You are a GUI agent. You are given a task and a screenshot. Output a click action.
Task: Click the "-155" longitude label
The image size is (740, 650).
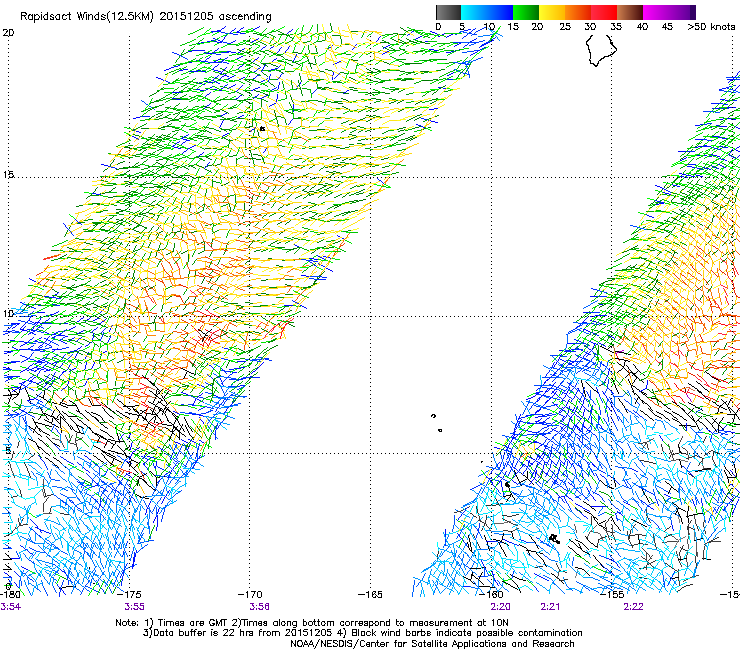tap(612, 595)
